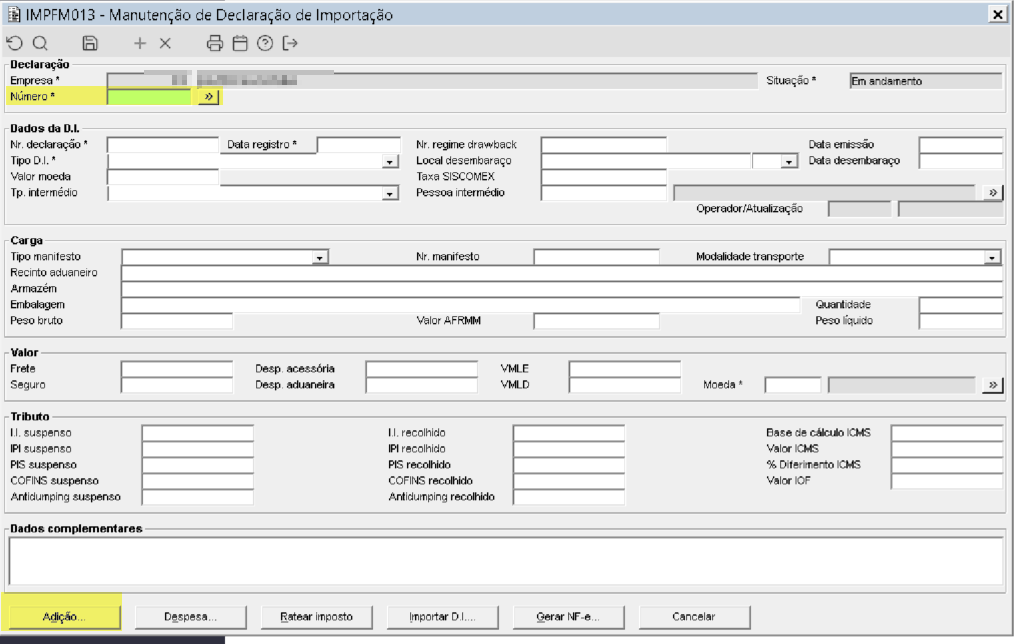Focus the Dados complementares text area
This screenshot has height=644, width=1020.
[x=506, y=561]
